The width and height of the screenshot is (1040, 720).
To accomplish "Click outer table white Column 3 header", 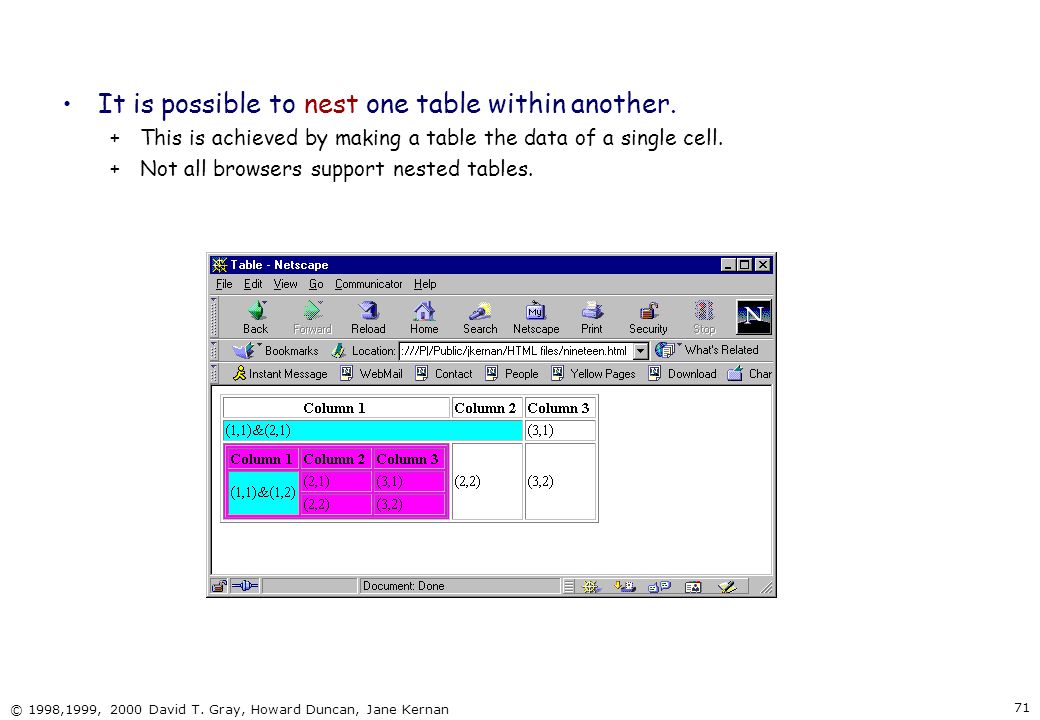I will 559,408.
